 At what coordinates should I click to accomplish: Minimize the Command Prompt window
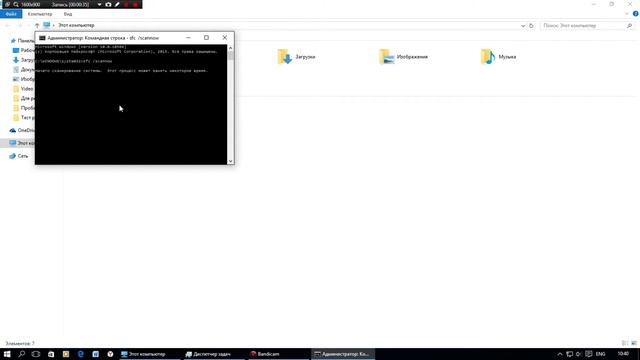[188, 38]
